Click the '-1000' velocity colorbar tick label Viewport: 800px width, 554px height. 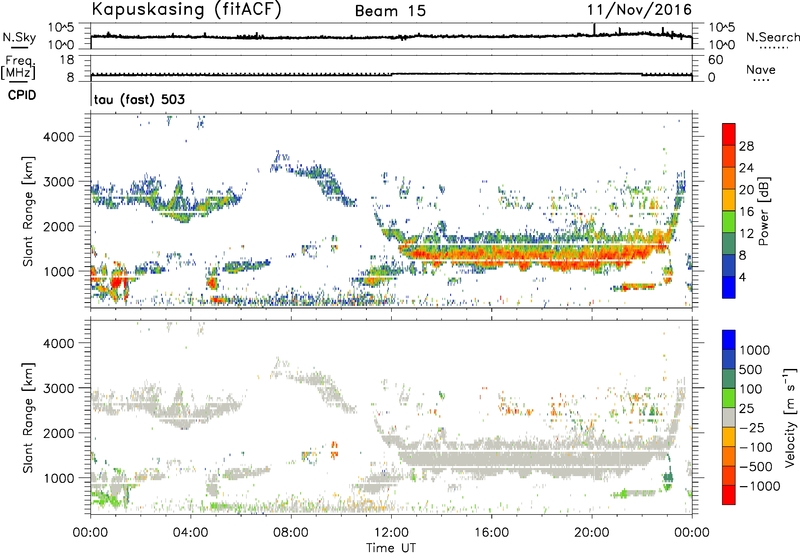pos(759,486)
